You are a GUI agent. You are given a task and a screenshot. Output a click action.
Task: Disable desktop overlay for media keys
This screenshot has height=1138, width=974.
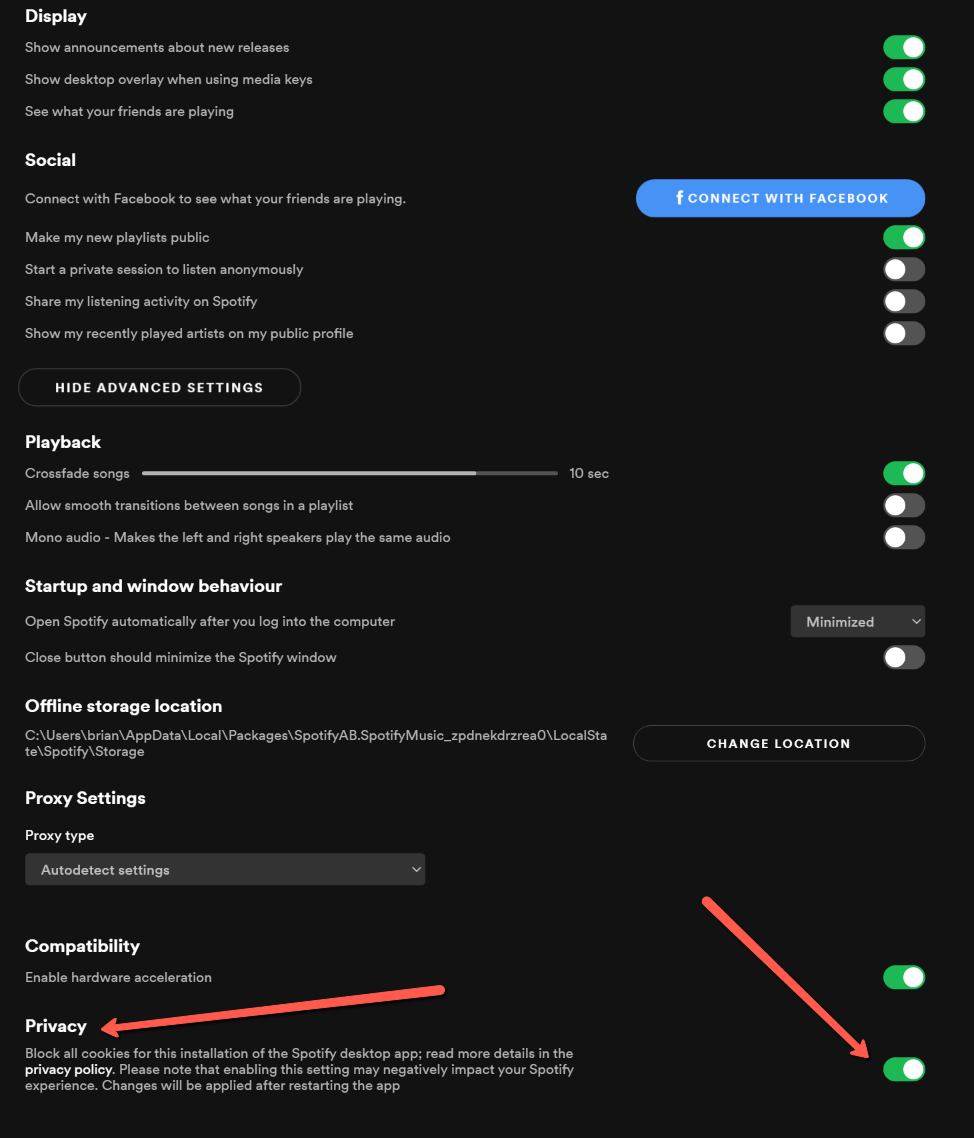[903, 79]
